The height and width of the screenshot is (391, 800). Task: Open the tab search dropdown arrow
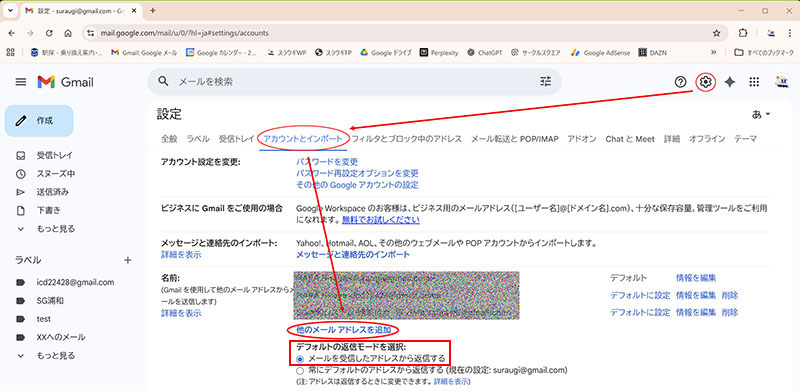tap(10, 10)
